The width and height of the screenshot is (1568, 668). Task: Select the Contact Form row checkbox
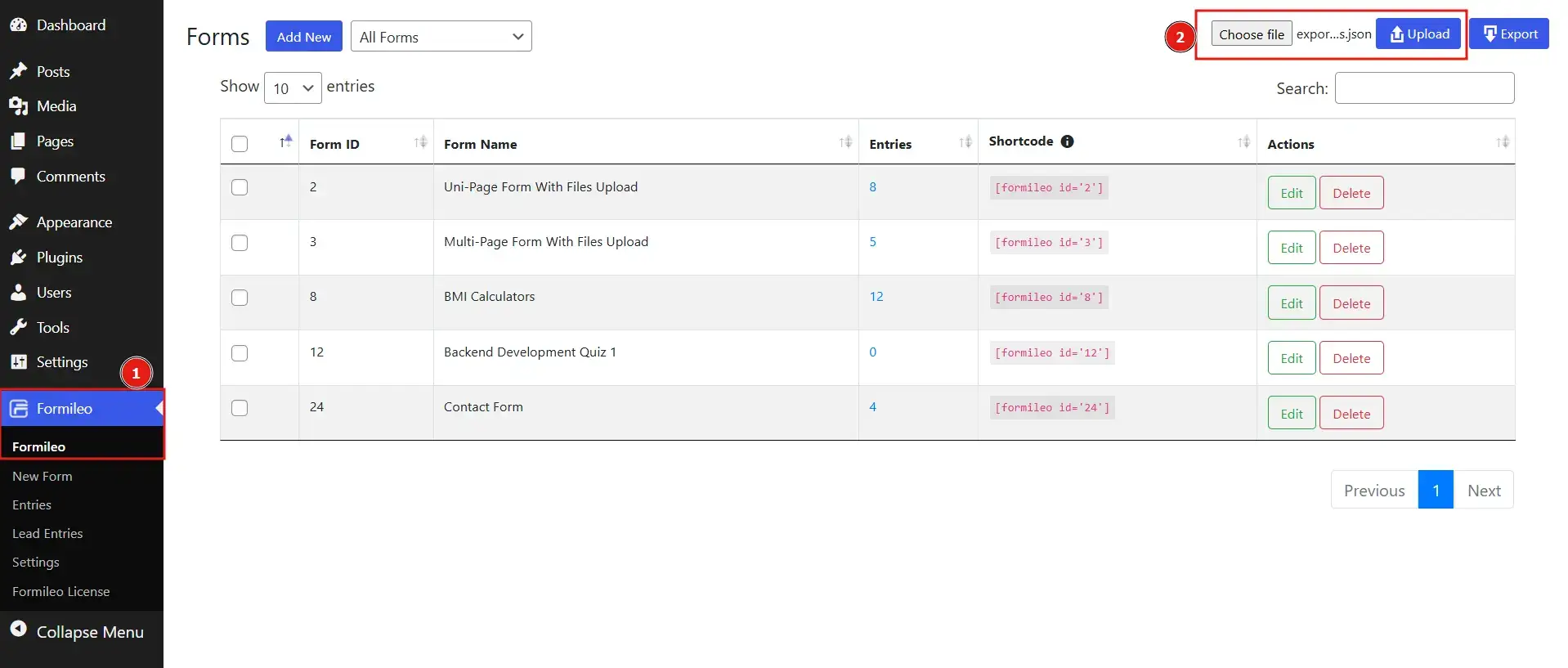pyautogui.click(x=240, y=408)
